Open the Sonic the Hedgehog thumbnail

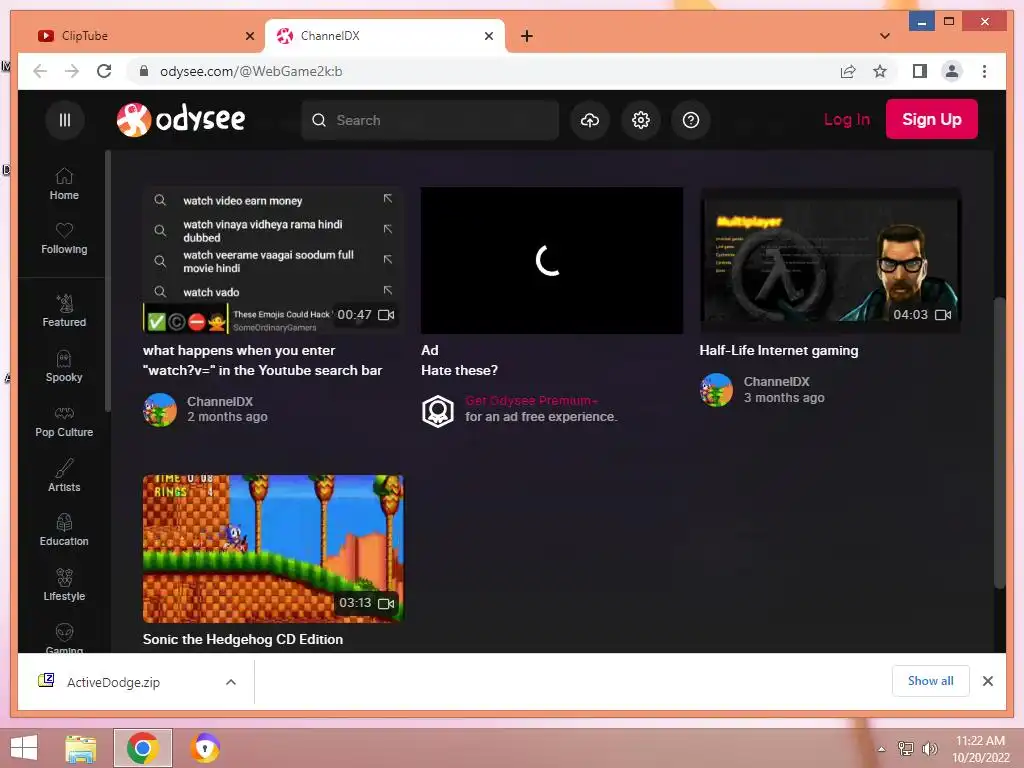[273, 549]
